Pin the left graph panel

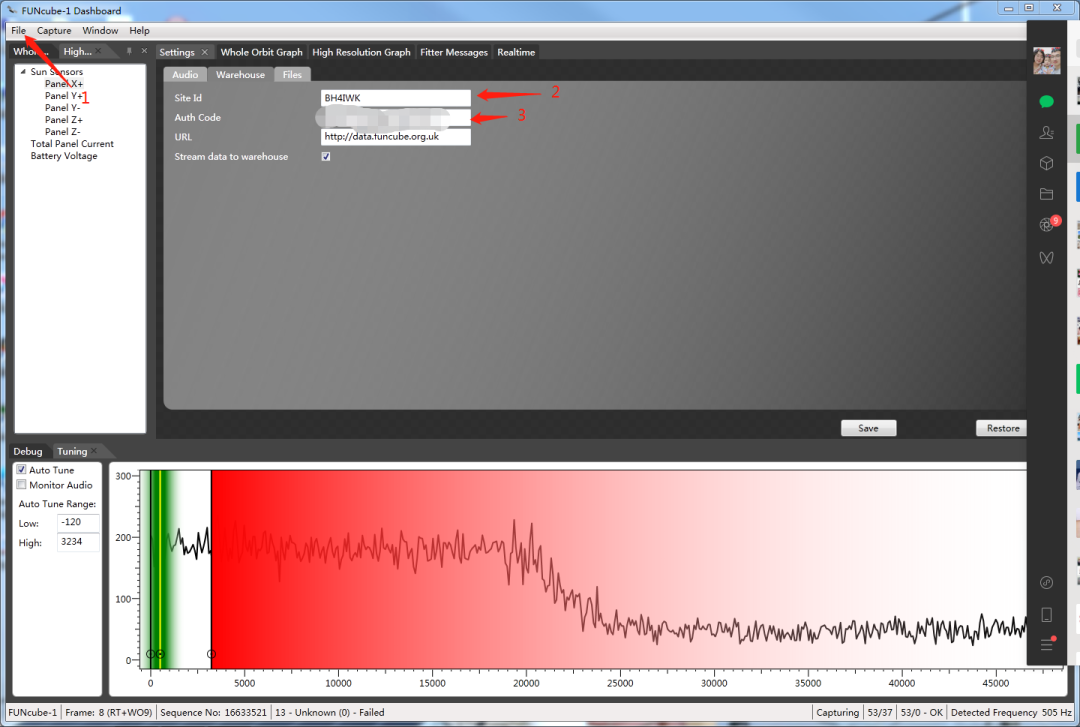129,51
